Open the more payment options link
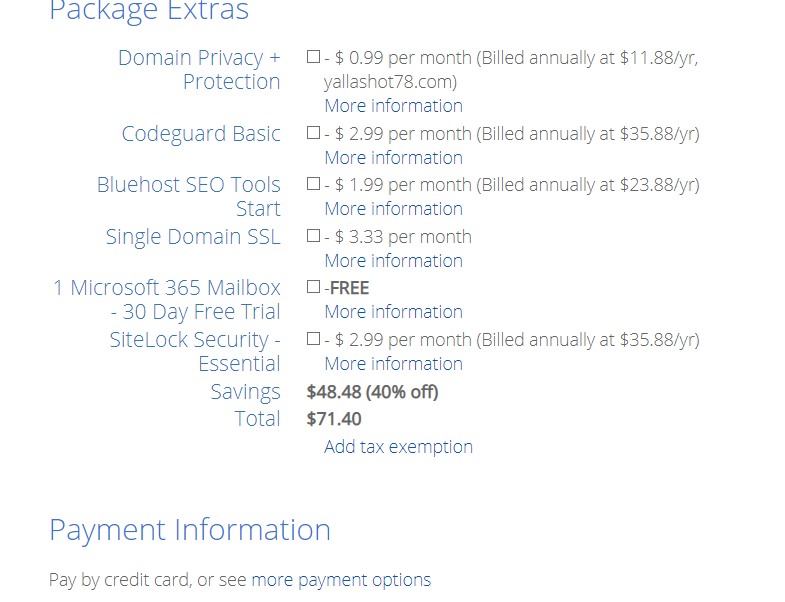 pyautogui.click(x=341, y=580)
